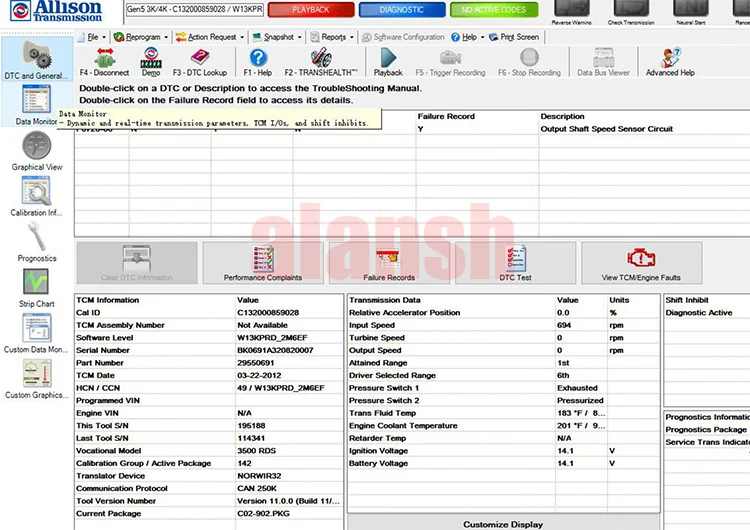Click the Allison Transmission logo
The width and height of the screenshot is (750, 530).
[56, 11]
